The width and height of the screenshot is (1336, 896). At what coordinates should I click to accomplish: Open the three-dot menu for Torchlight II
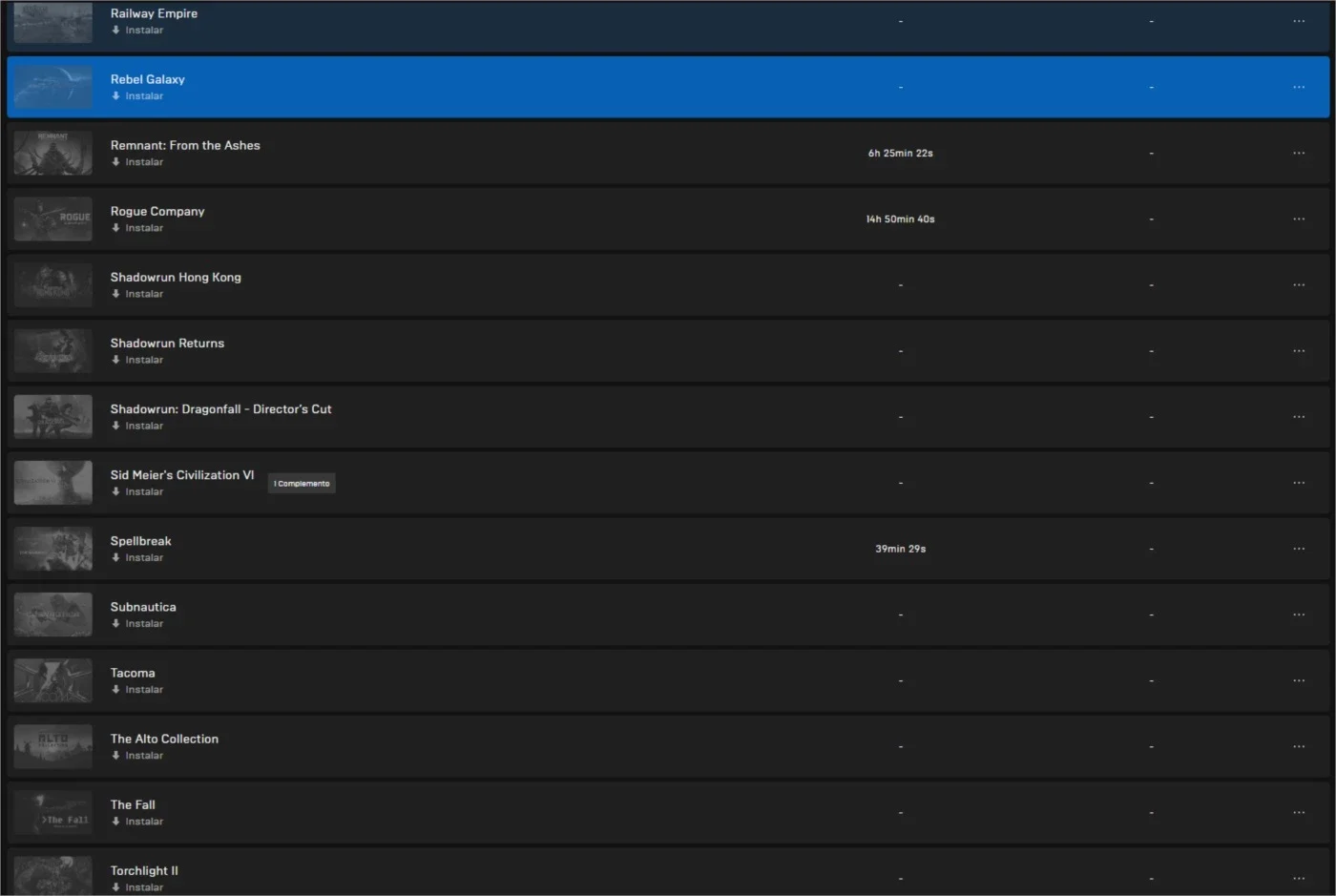coord(1299,878)
